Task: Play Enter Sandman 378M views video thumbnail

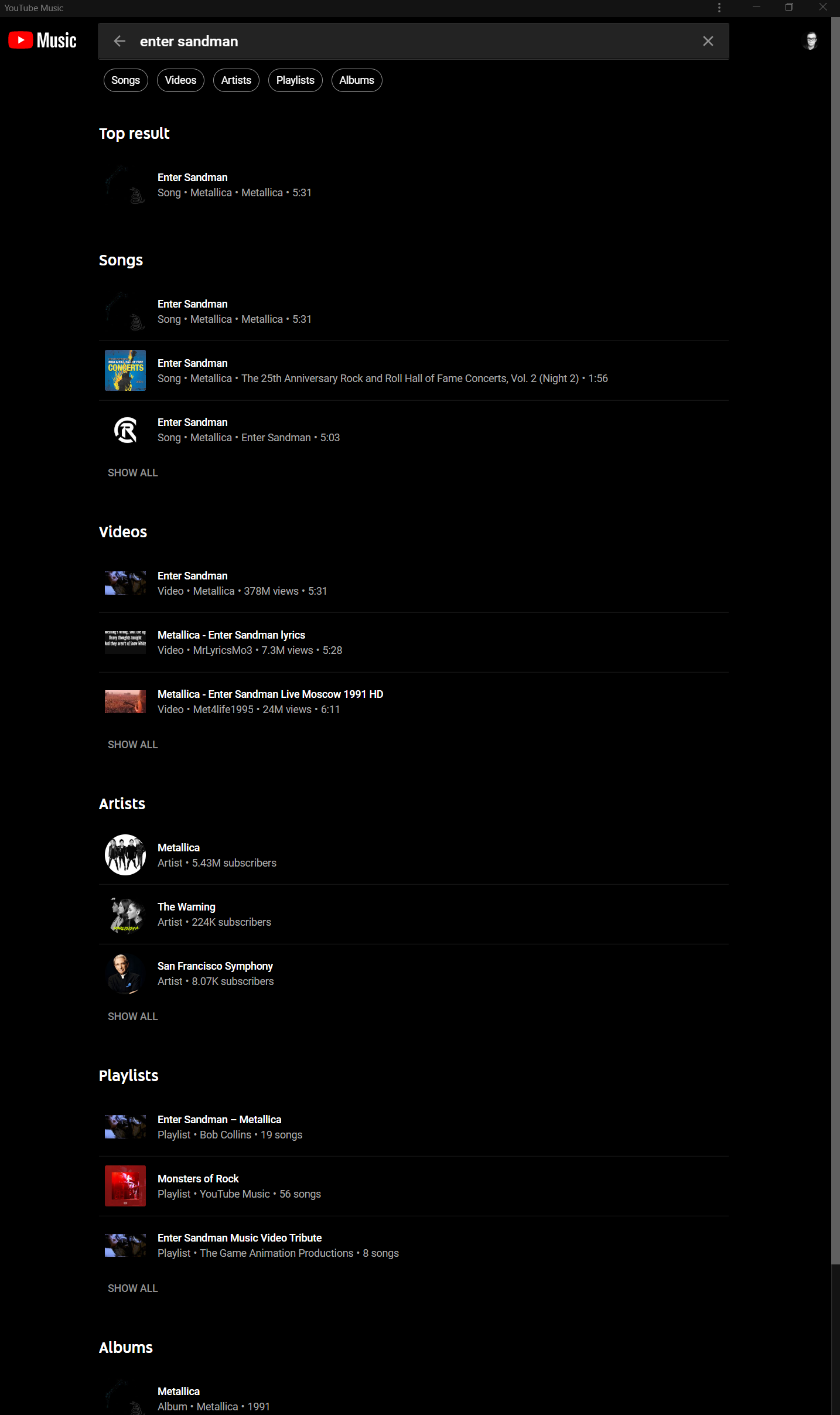Action: coord(125,583)
